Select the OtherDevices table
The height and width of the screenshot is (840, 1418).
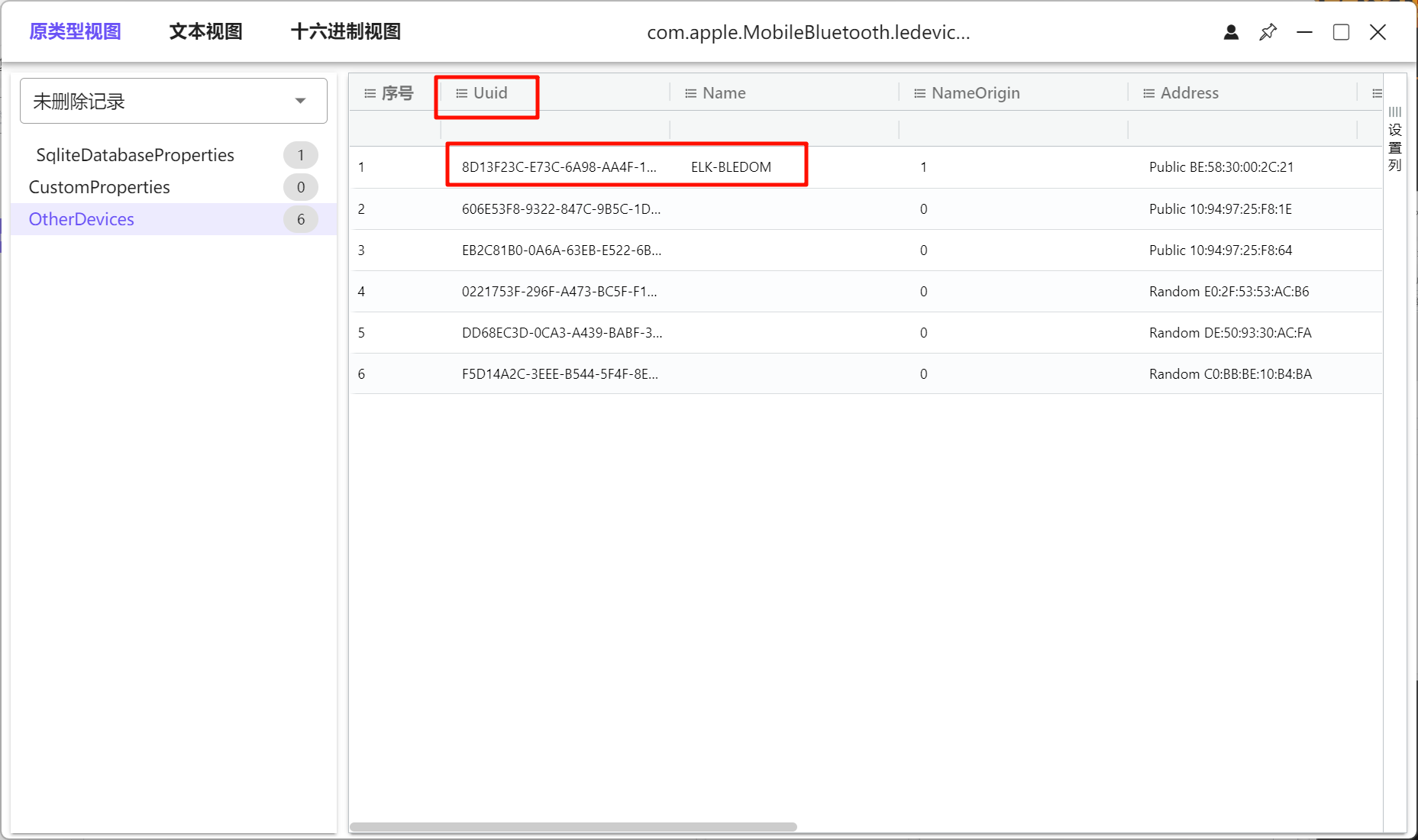82,219
